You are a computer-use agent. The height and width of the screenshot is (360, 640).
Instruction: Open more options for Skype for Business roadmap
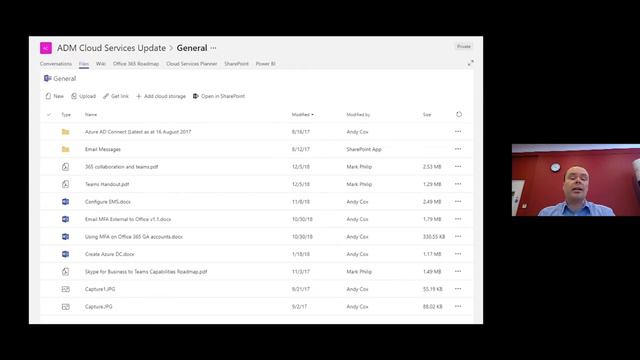pos(458,271)
